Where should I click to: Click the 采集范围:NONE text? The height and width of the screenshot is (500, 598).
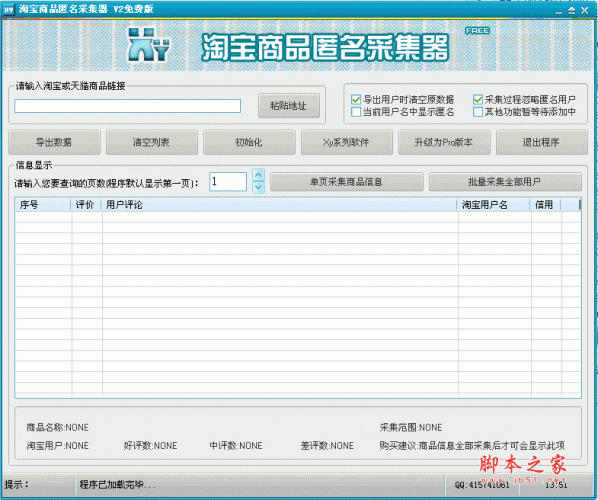coord(411,428)
